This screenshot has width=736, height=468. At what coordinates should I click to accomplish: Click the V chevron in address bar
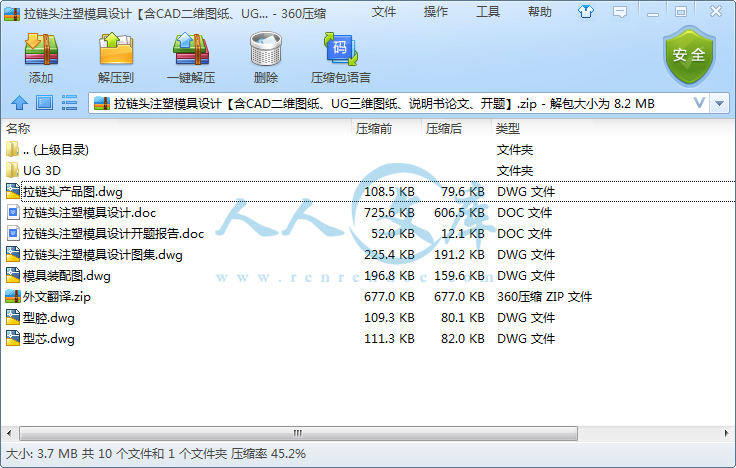click(699, 103)
